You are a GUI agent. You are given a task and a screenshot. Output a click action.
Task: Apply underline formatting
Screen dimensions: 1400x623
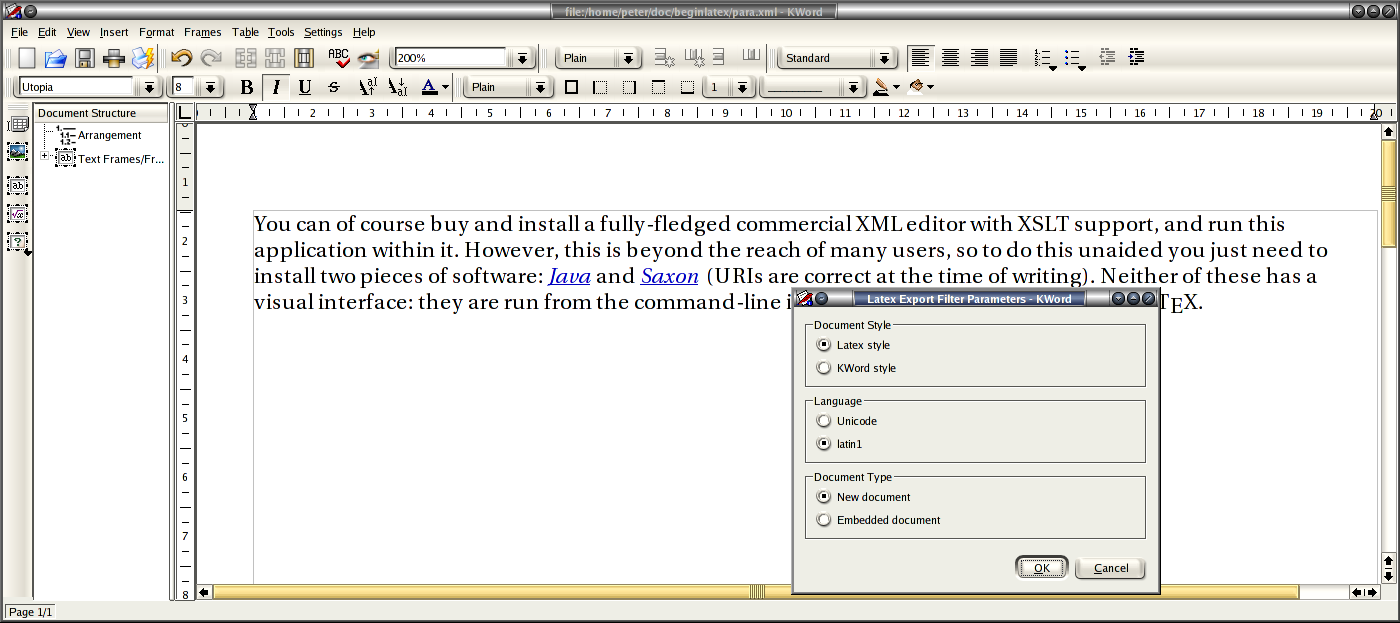click(305, 87)
